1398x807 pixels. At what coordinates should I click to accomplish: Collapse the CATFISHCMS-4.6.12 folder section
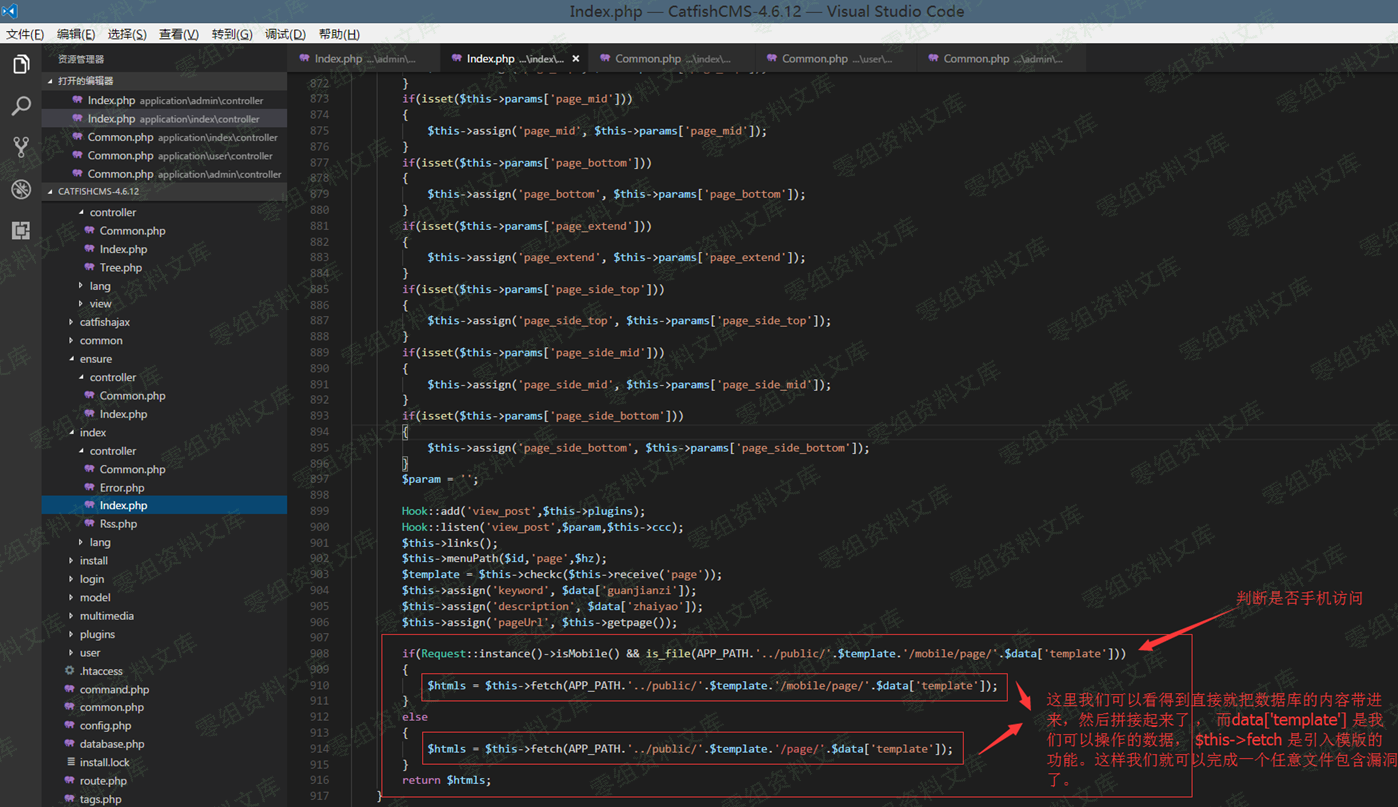pos(98,191)
